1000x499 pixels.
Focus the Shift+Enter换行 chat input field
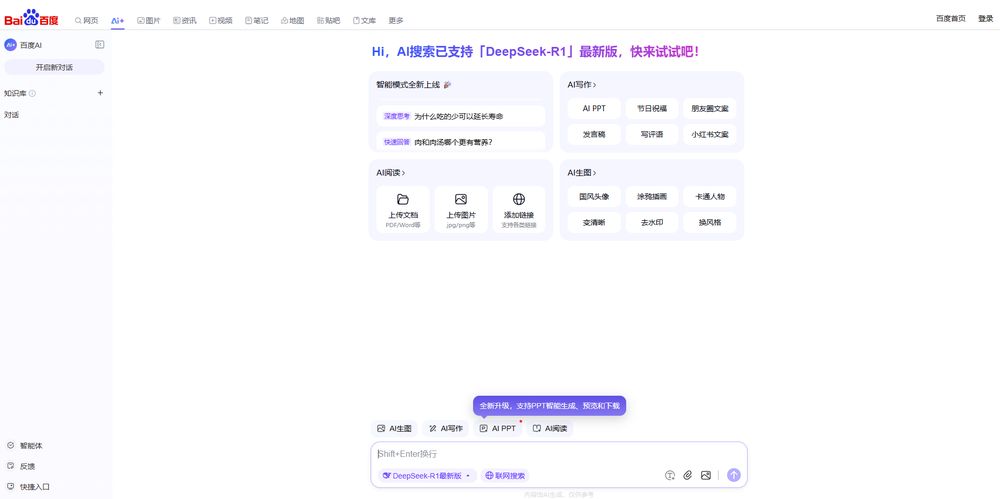pyautogui.click(x=559, y=454)
